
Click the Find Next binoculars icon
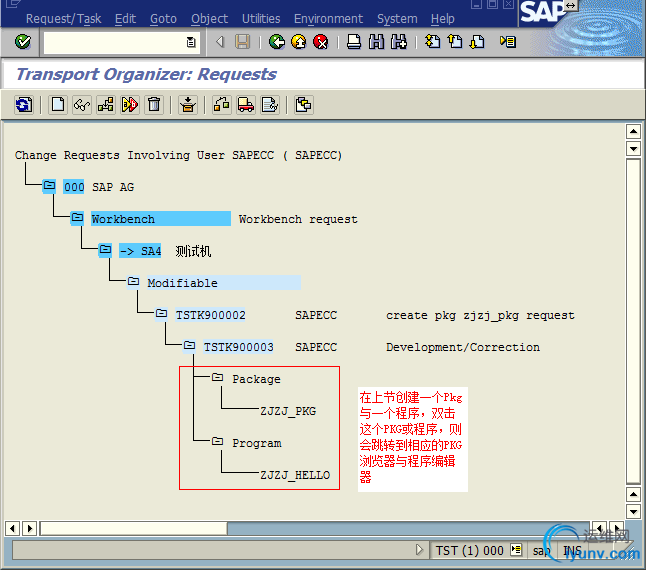tap(399, 42)
